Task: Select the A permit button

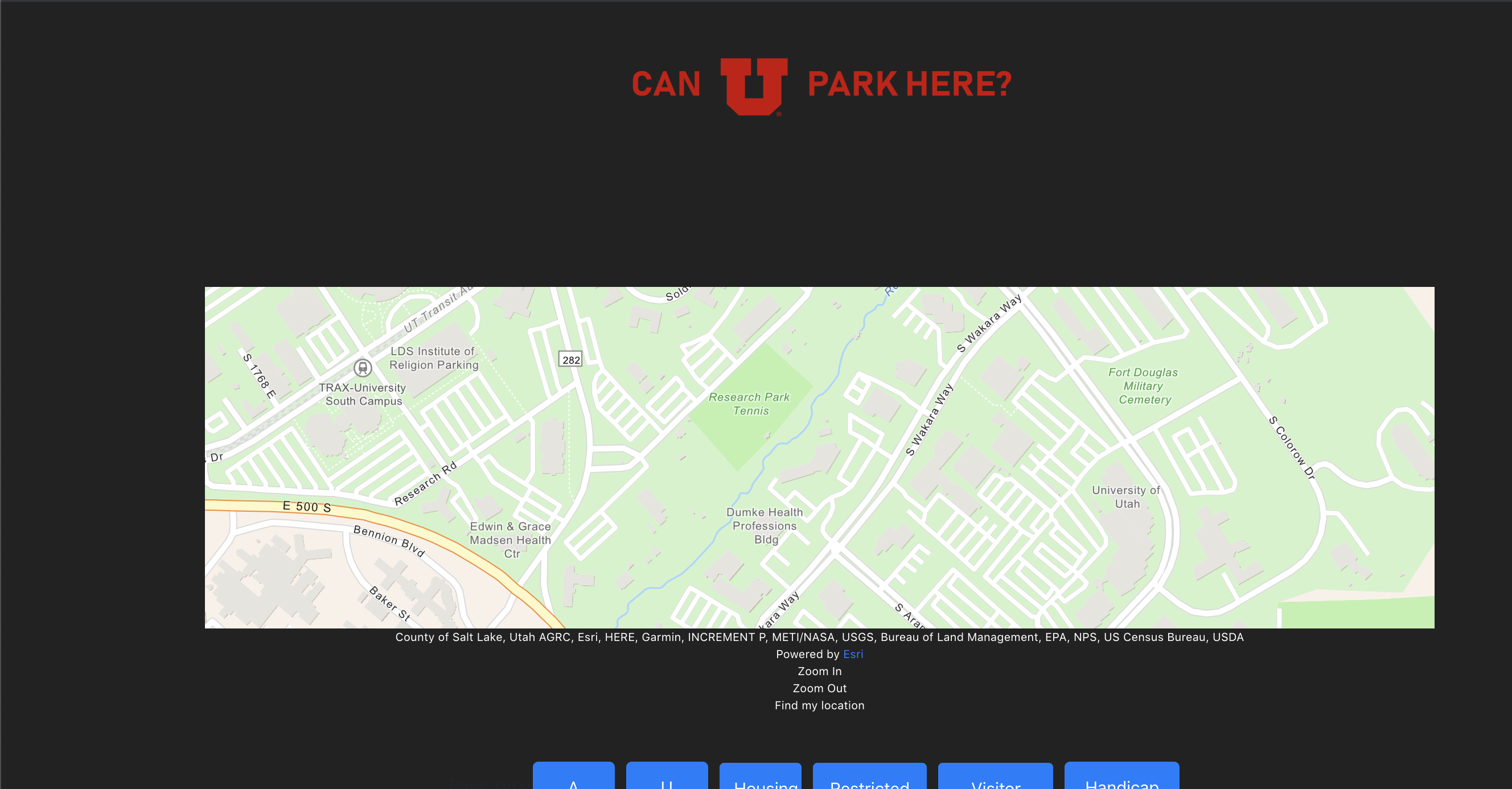Action: [x=573, y=778]
